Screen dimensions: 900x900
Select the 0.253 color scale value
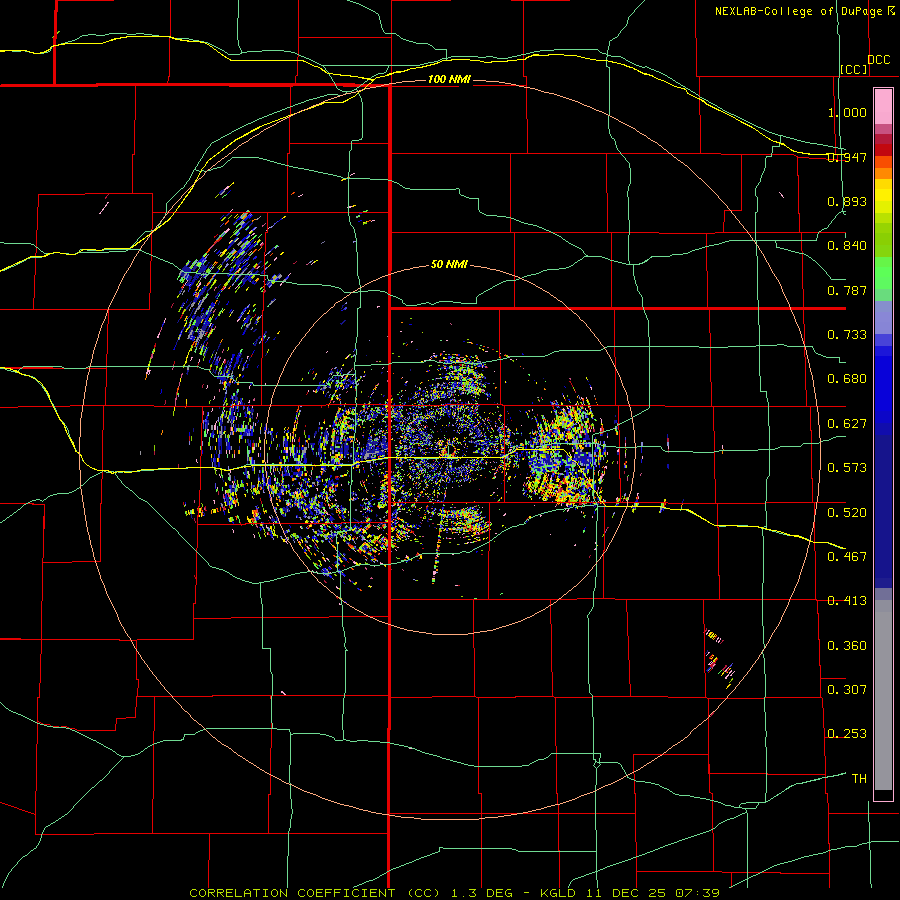(x=847, y=734)
